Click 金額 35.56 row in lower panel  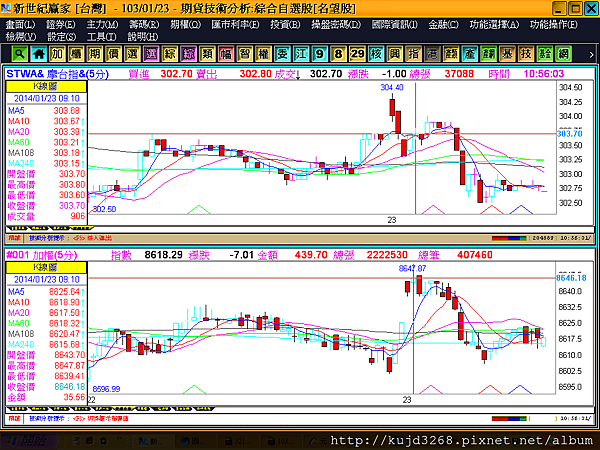pyautogui.click(x=46, y=397)
